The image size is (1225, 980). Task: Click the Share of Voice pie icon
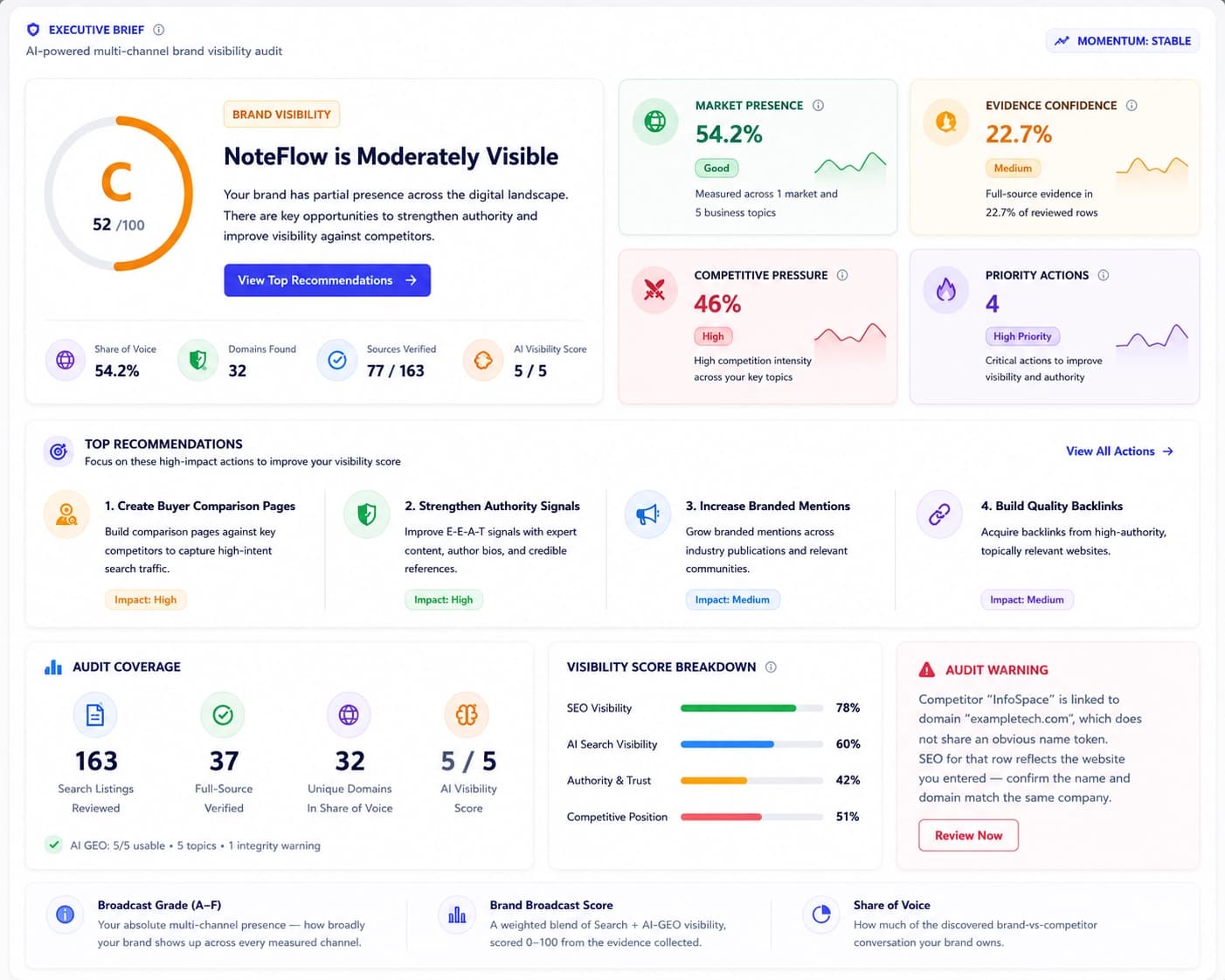821,914
